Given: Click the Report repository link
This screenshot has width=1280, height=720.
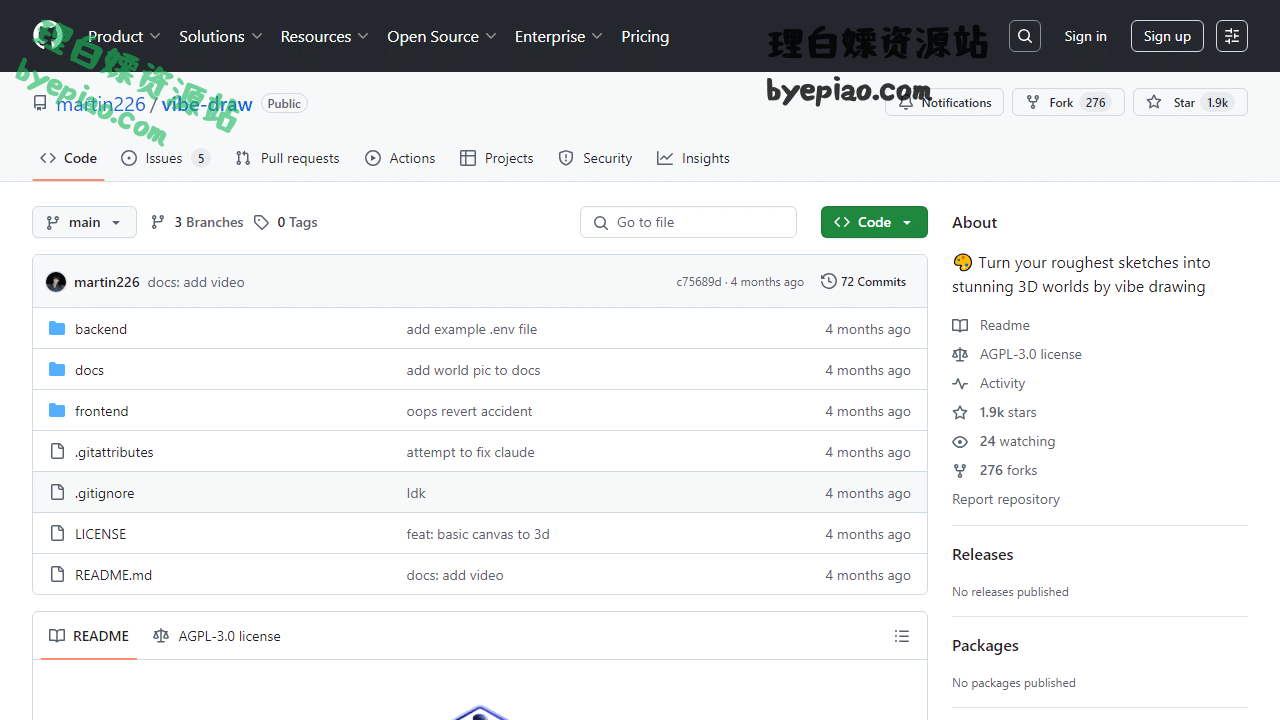Looking at the screenshot, I should (1006, 499).
